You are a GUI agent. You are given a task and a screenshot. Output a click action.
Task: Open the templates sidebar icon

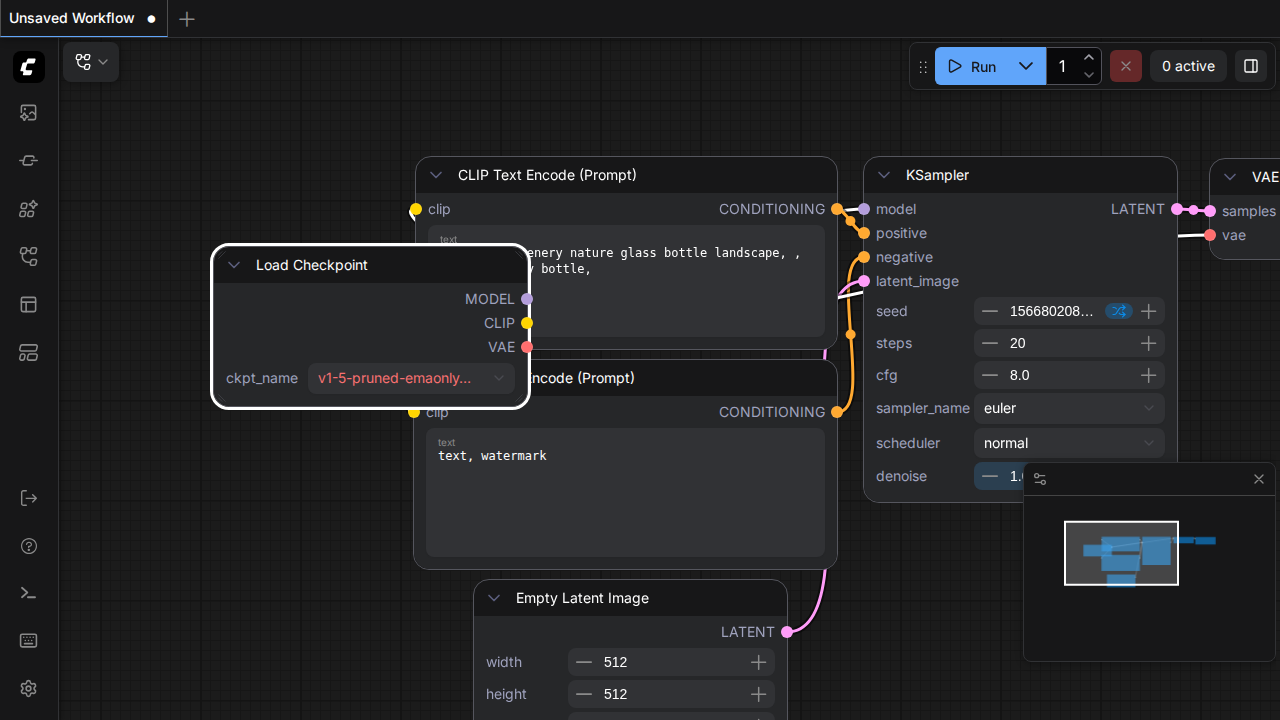click(x=28, y=305)
